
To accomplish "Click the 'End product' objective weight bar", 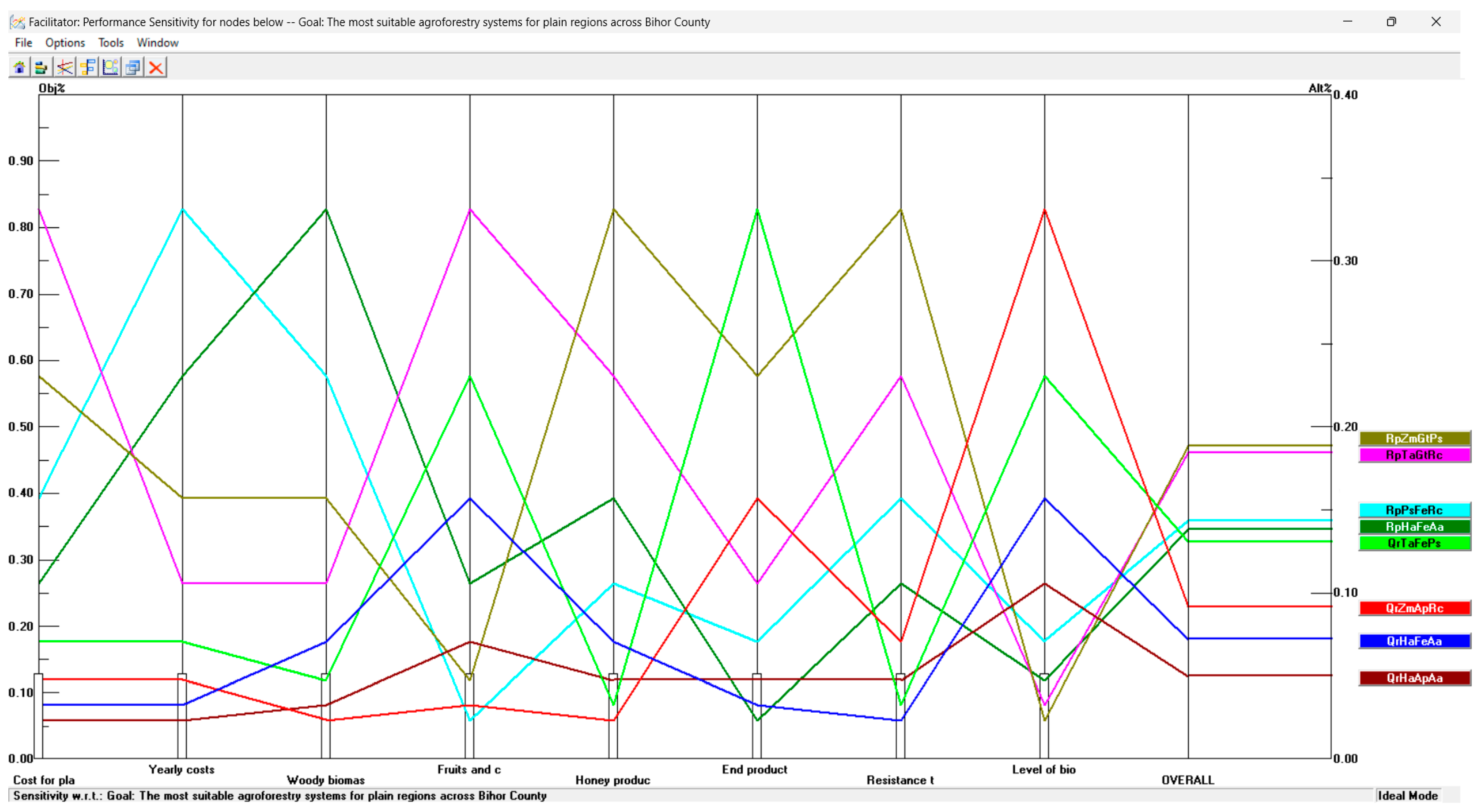I will click(x=757, y=716).
